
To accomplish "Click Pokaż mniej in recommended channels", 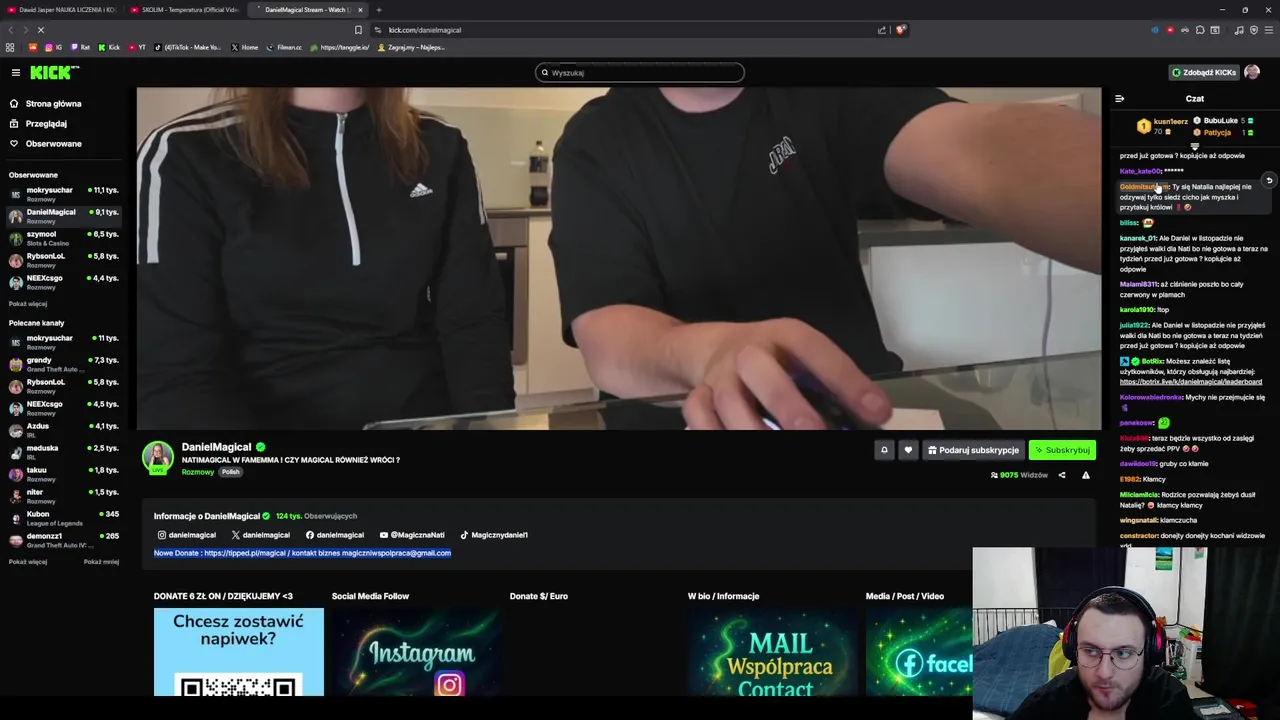I will click(101, 562).
